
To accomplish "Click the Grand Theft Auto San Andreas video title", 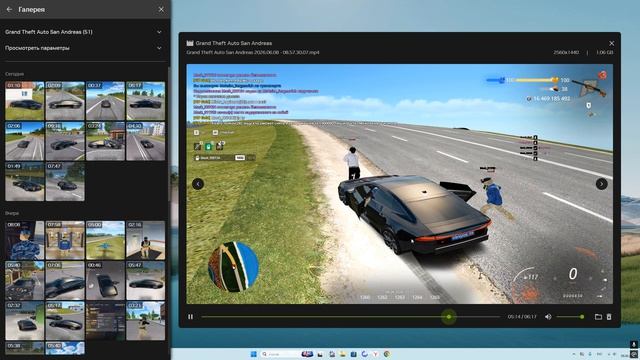I will coord(233,43).
